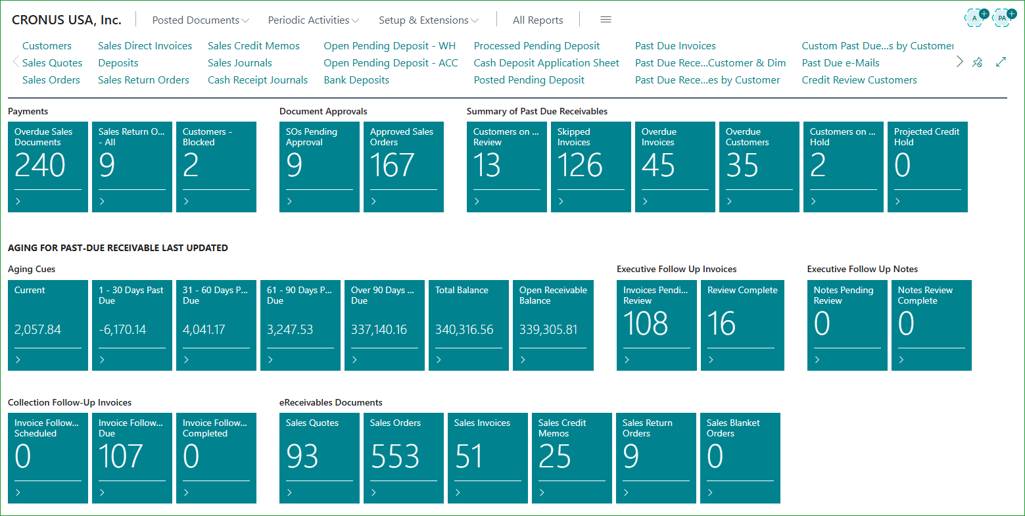The image size is (1025, 516).
Task: Open the eReceivables Sales Orders tile showing 553
Action: 403,458
